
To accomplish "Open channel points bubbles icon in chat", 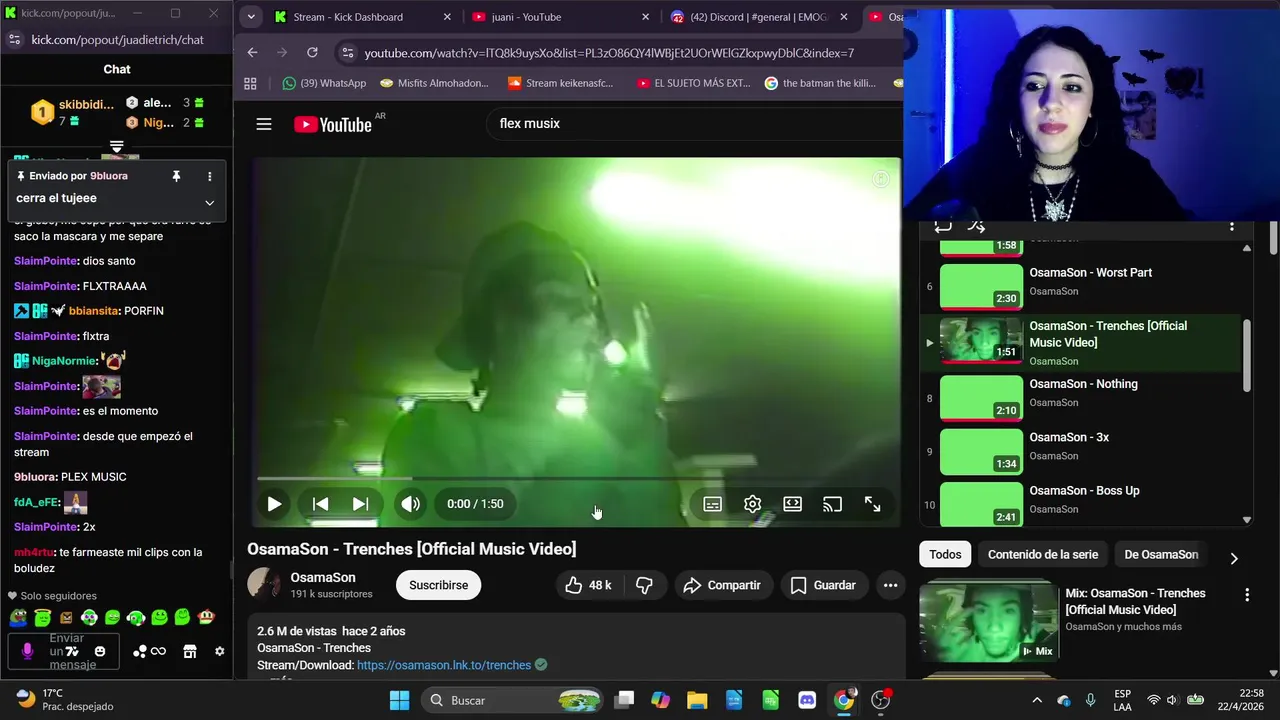I will pos(140,651).
